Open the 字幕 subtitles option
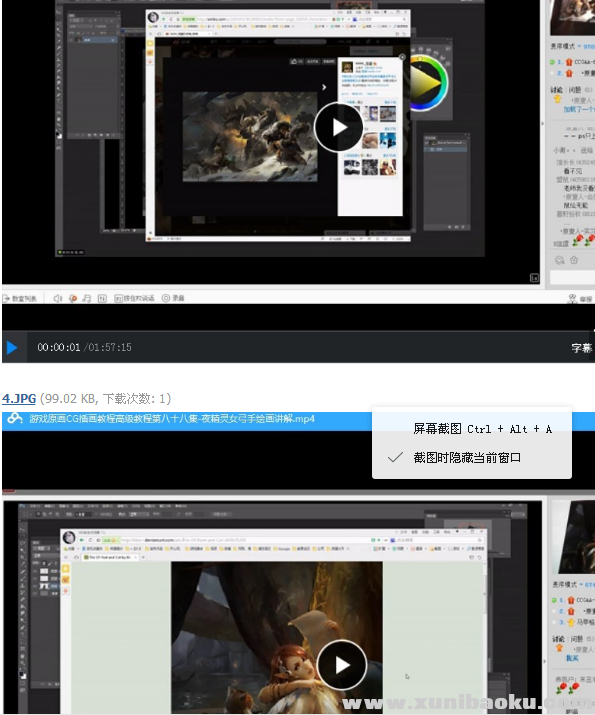595x715 pixels. pyautogui.click(x=582, y=348)
